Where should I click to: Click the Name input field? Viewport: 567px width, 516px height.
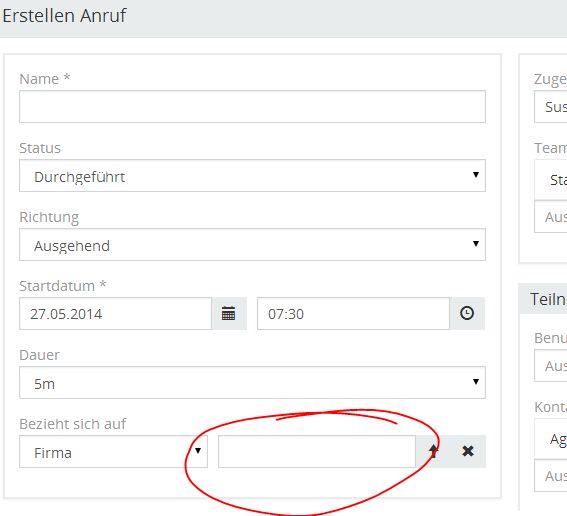click(x=252, y=107)
